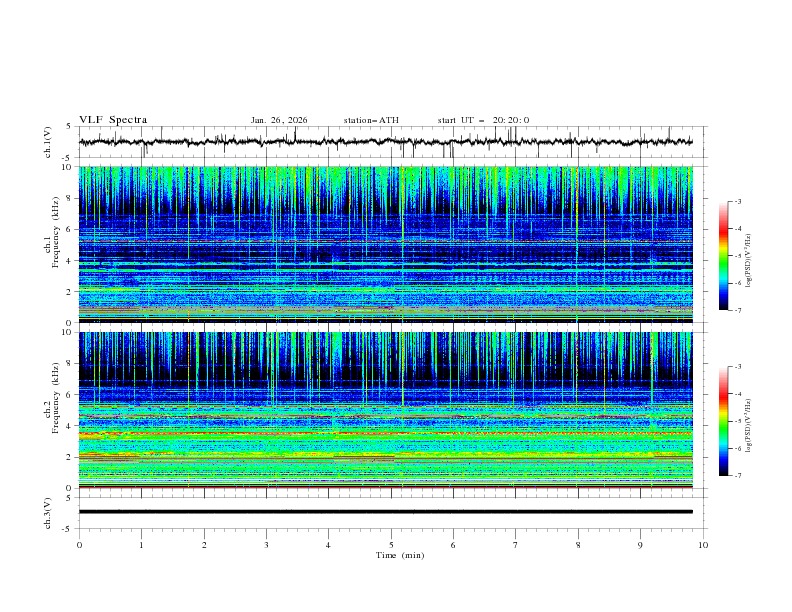
Task: Click the "-7" tick of lower colorbar
Action: pyautogui.click(x=737, y=475)
